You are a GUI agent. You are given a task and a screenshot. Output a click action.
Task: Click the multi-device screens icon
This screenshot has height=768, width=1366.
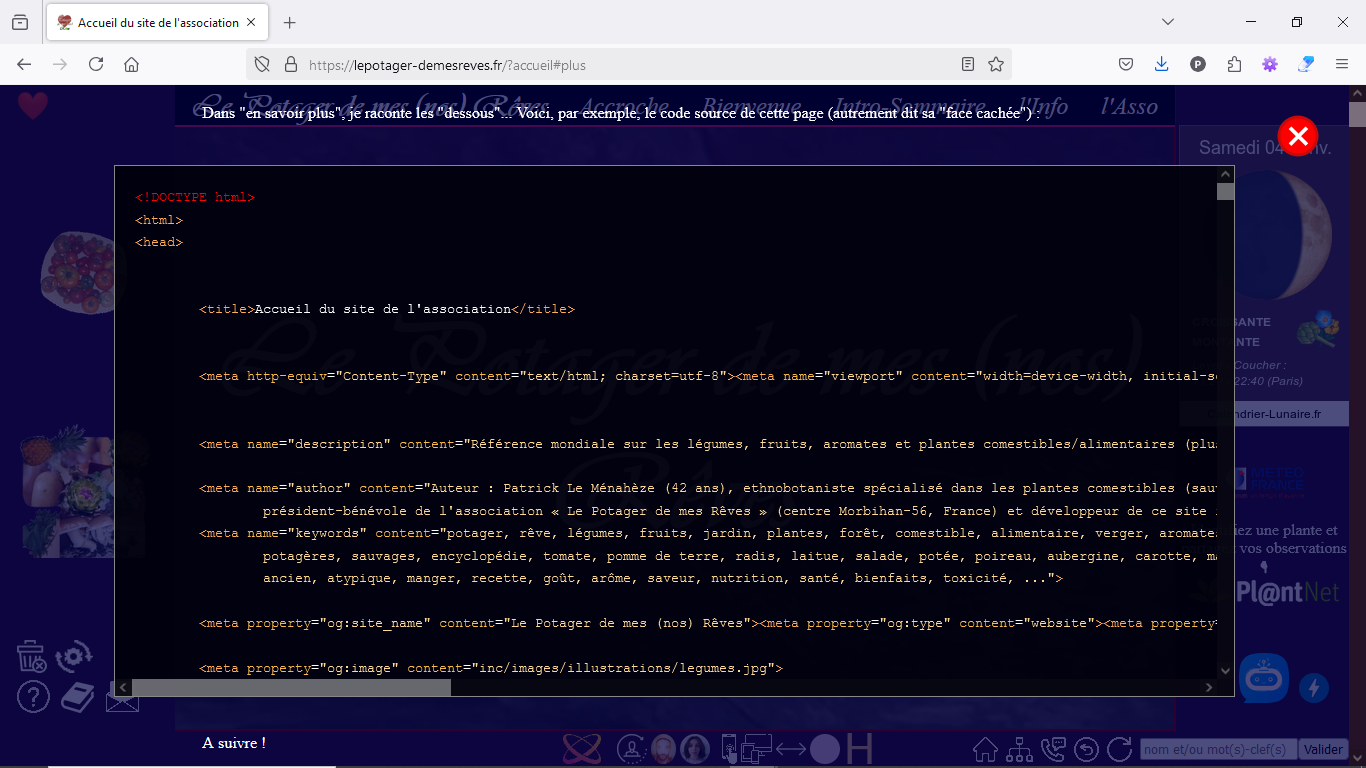756,748
